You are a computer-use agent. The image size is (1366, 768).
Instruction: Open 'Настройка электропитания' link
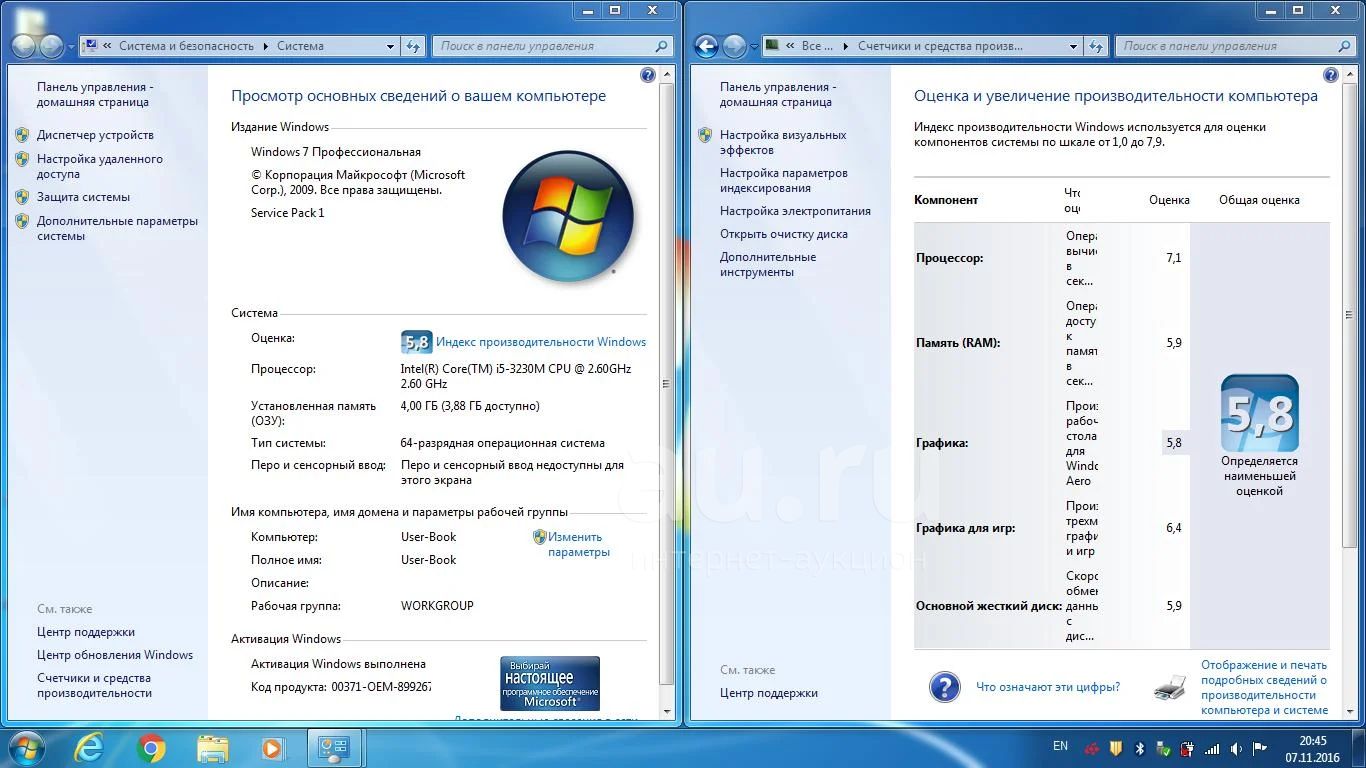coord(795,211)
